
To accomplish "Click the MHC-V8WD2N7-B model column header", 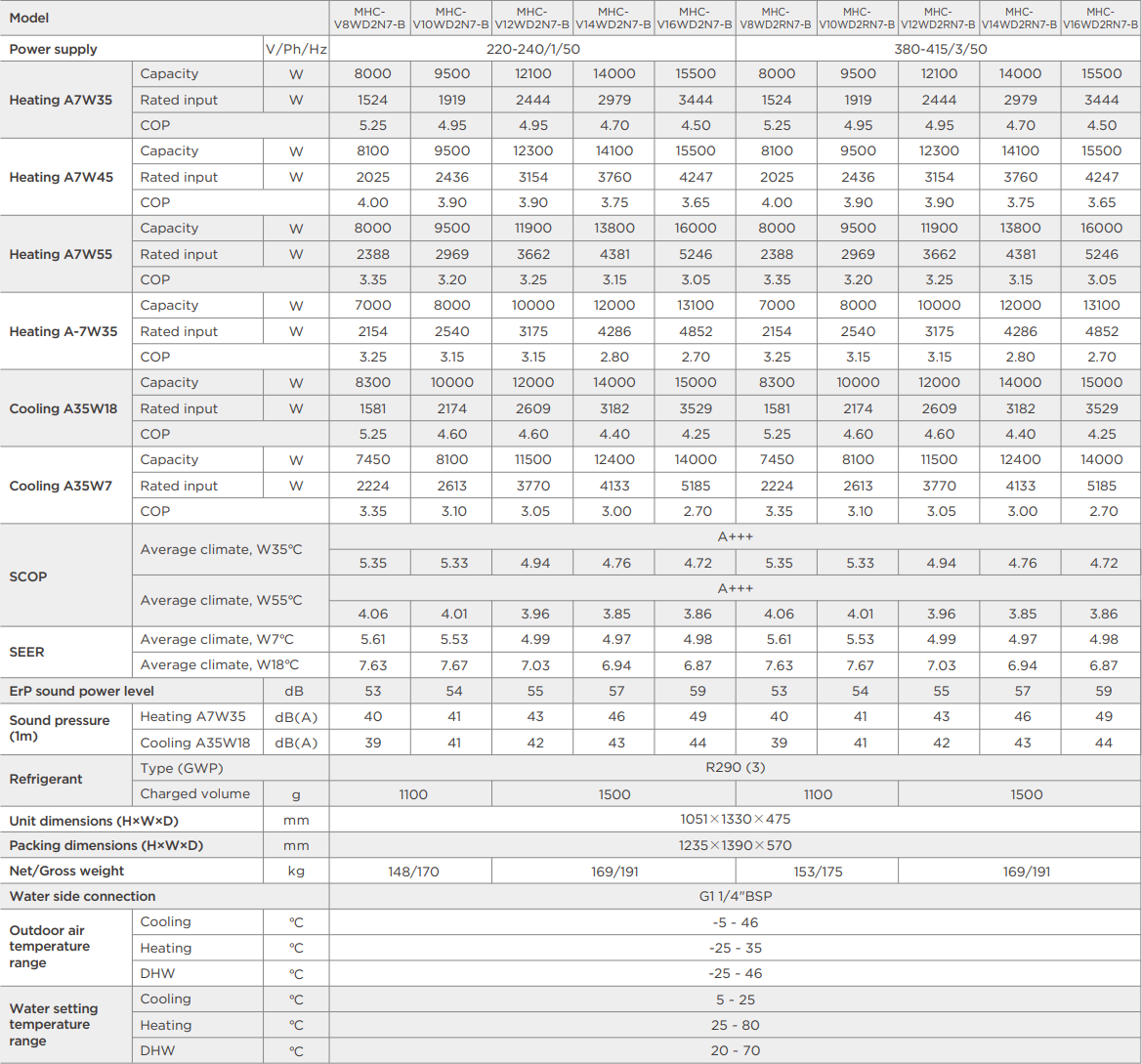I will click(x=369, y=18).
